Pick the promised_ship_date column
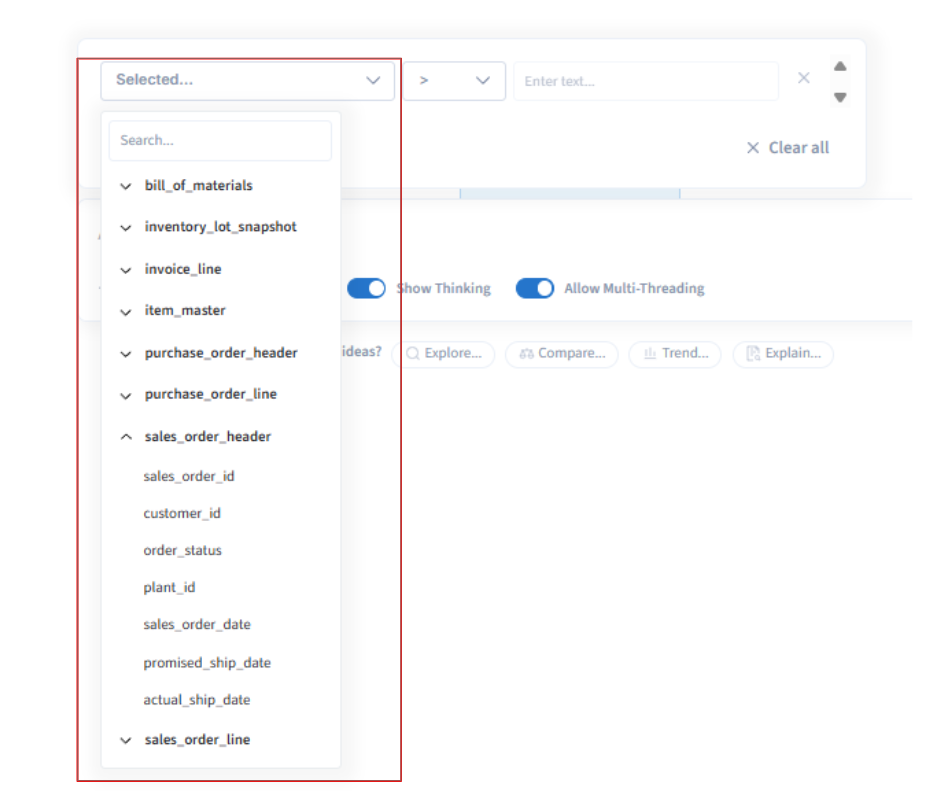This screenshot has height=804, width=946. click(x=207, y=662)
